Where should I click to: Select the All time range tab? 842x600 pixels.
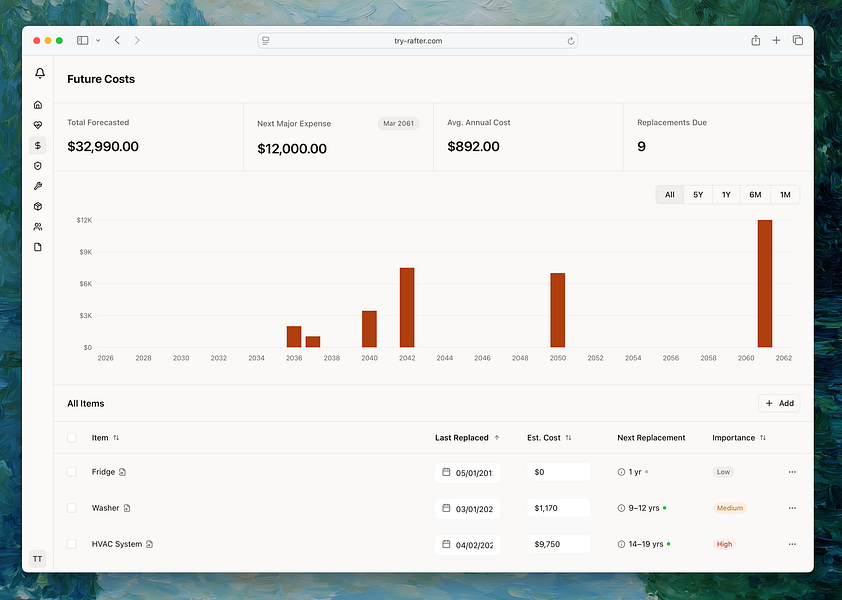pyautogui.click(x=670, y=194)
